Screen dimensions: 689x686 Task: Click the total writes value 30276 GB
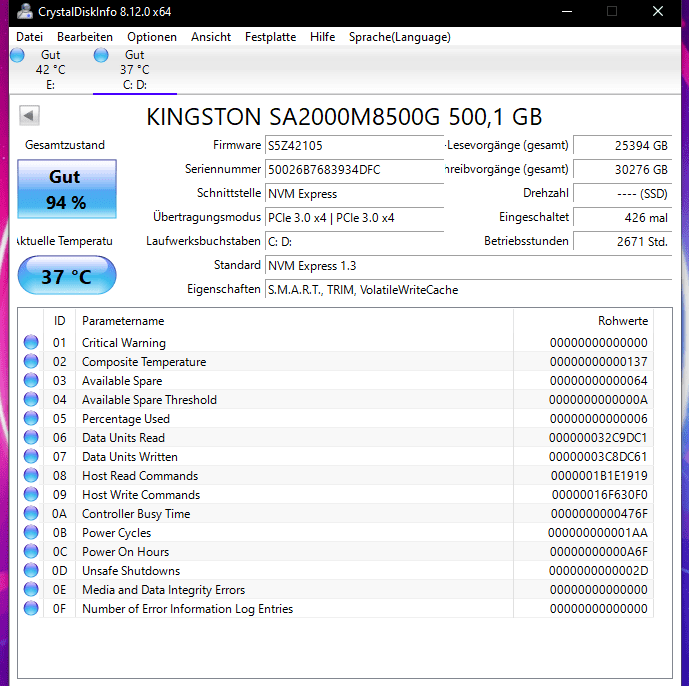pos(623,170)
